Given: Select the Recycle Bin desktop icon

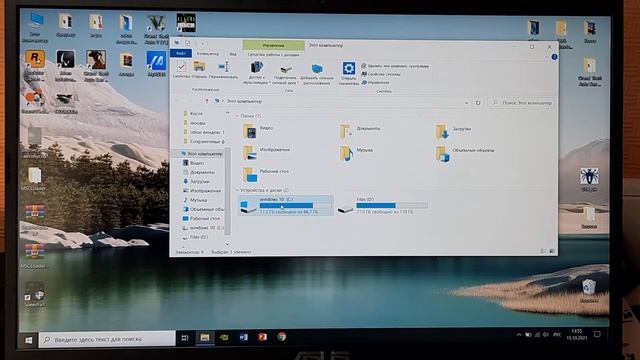Looking at the screenshot, I should click(x=589, y=291).
